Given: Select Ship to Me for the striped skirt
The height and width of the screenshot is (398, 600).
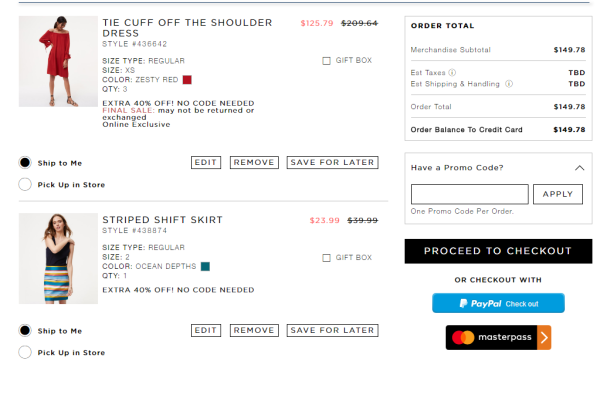Looking at the screenshot, I should pos(25,330).
